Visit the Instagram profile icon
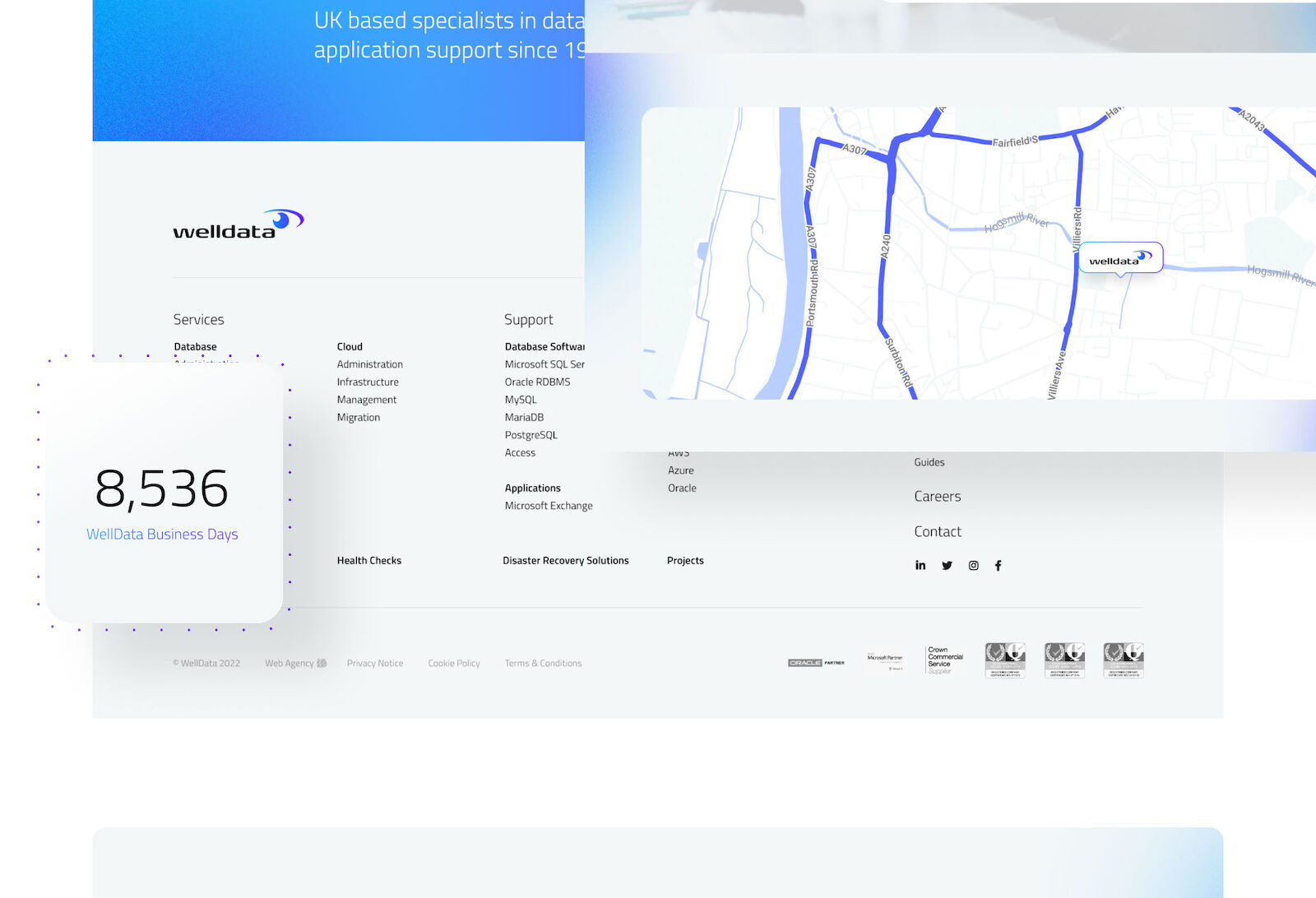Image resolution: width=1316 pixels, height=898 pixels. (x=973, y=566)
